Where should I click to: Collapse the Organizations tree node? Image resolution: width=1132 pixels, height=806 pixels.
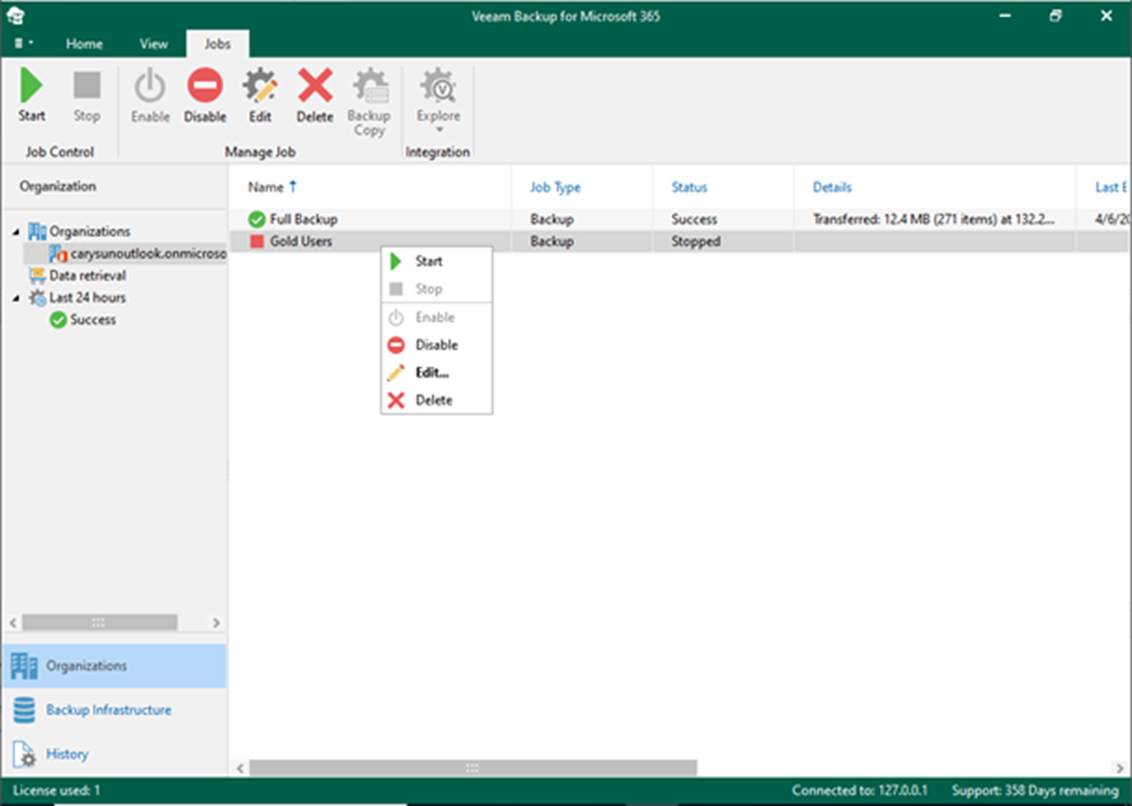coord(16,232)
